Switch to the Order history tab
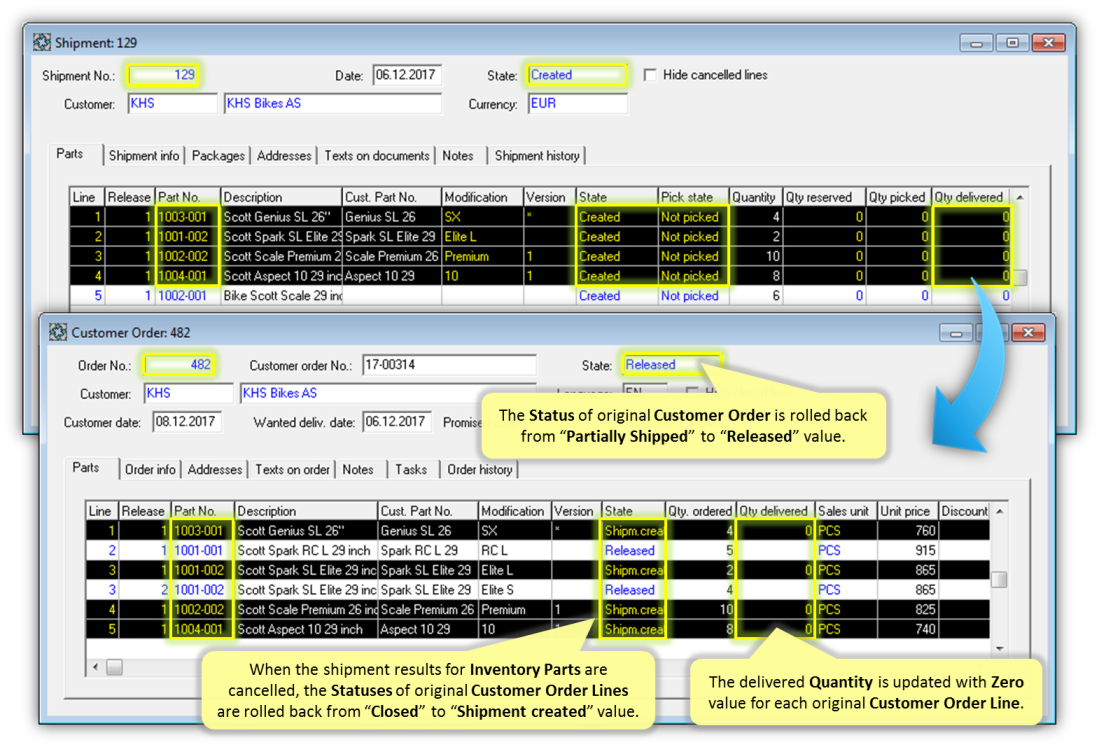The width and height of the screenshot is (1099, 747). pyautogui.click(x=479, y=469)
